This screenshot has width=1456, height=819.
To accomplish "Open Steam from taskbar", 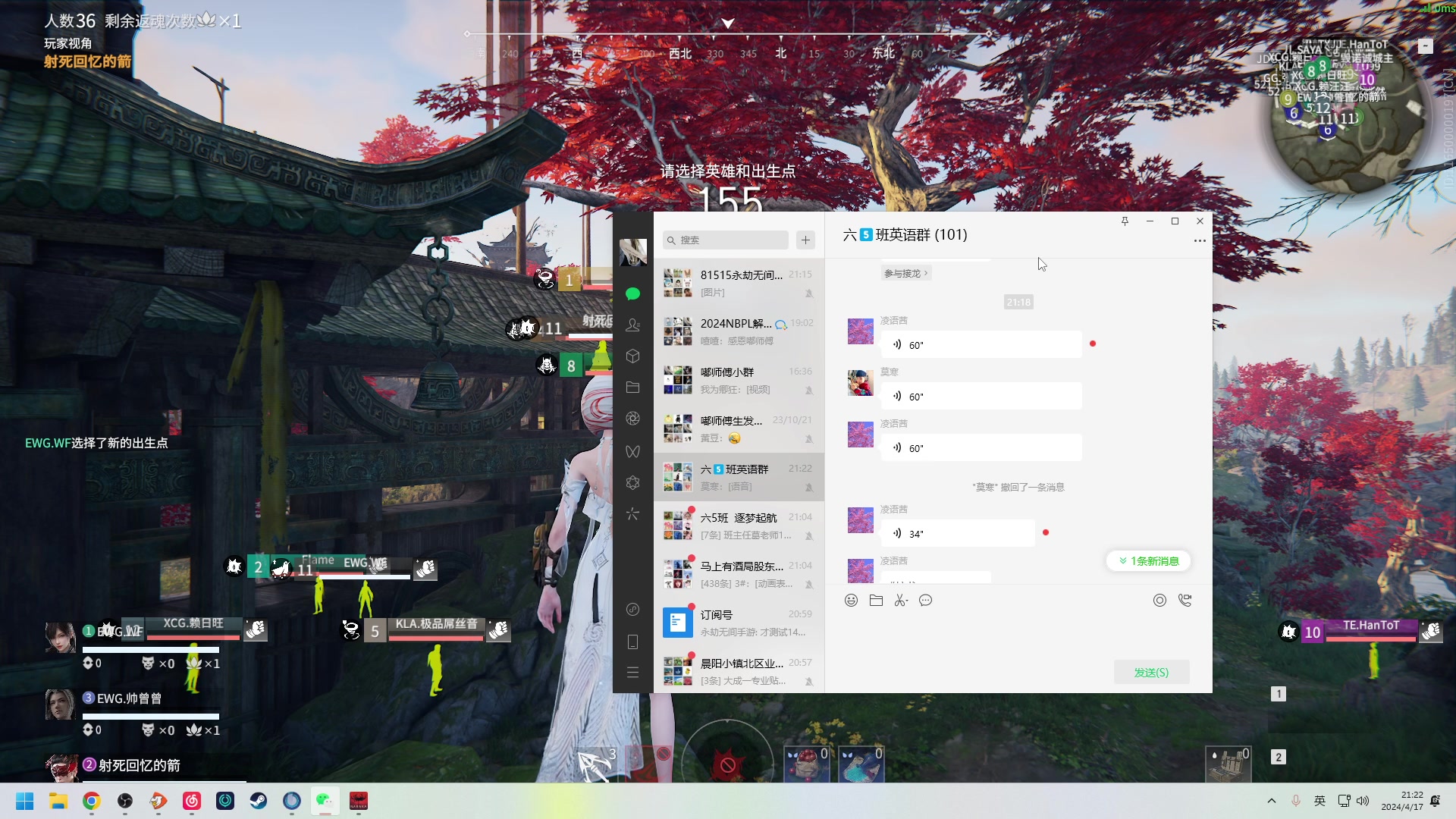I will 259,801.
